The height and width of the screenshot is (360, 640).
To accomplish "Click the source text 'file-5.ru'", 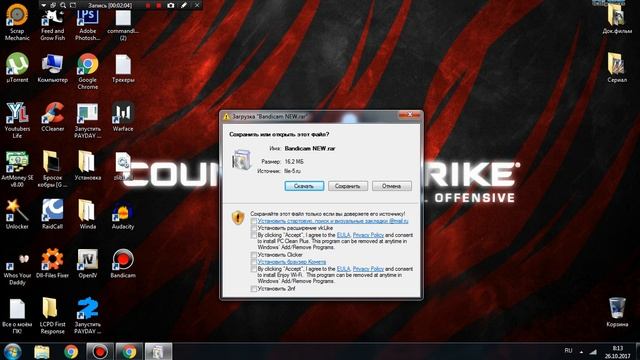I will pos(292,171).
